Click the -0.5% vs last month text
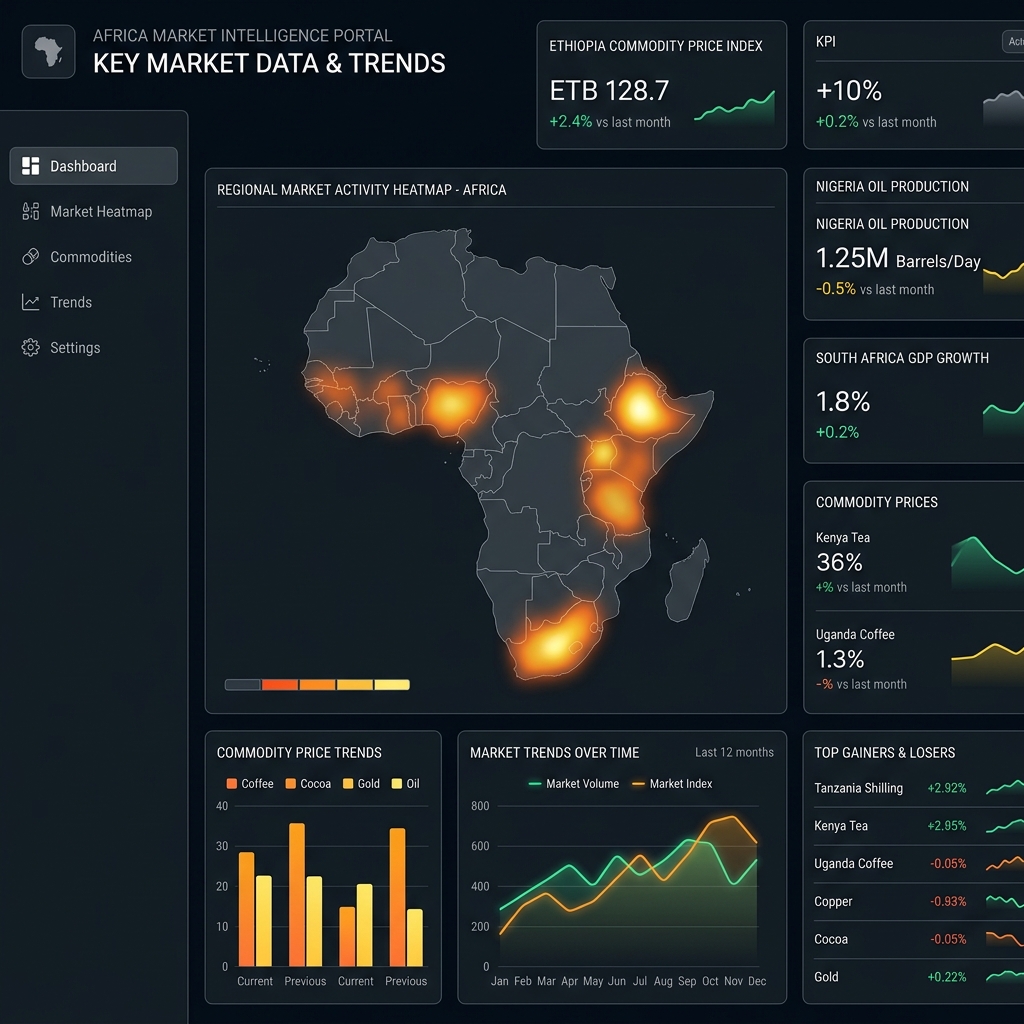This screenshot has width=1024, height=1024. (874, 289)
